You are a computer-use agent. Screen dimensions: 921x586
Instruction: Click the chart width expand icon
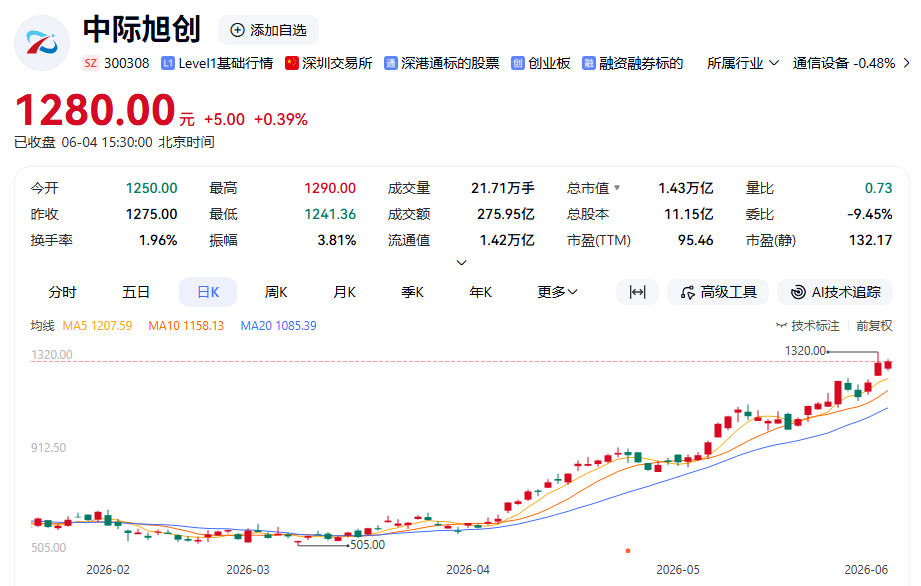tap(637, 292)
